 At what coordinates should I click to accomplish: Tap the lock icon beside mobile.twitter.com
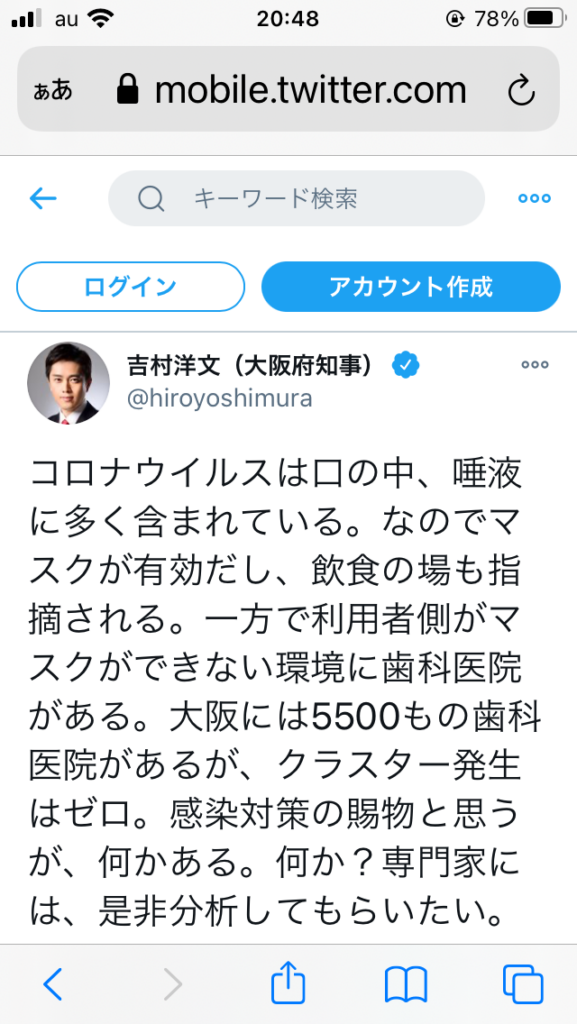tap(127, 90)
